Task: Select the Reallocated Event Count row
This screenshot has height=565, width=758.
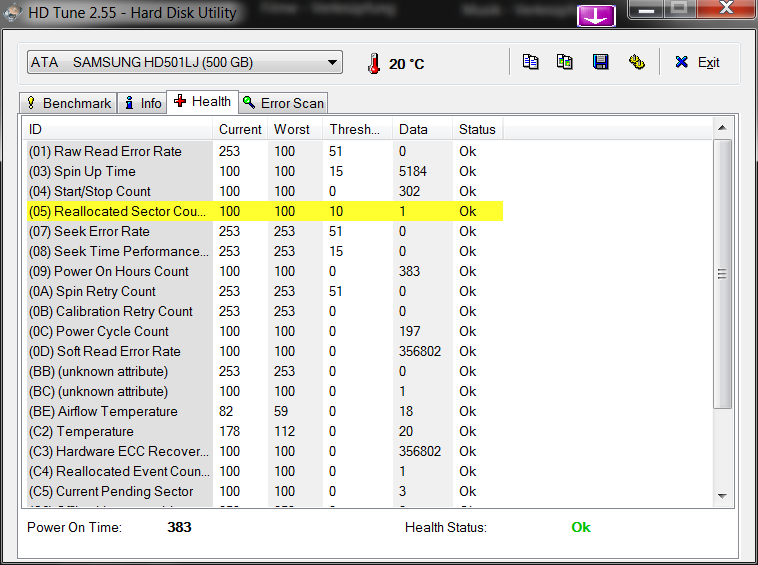Action: pyautogui.click(x=263, y=471)
